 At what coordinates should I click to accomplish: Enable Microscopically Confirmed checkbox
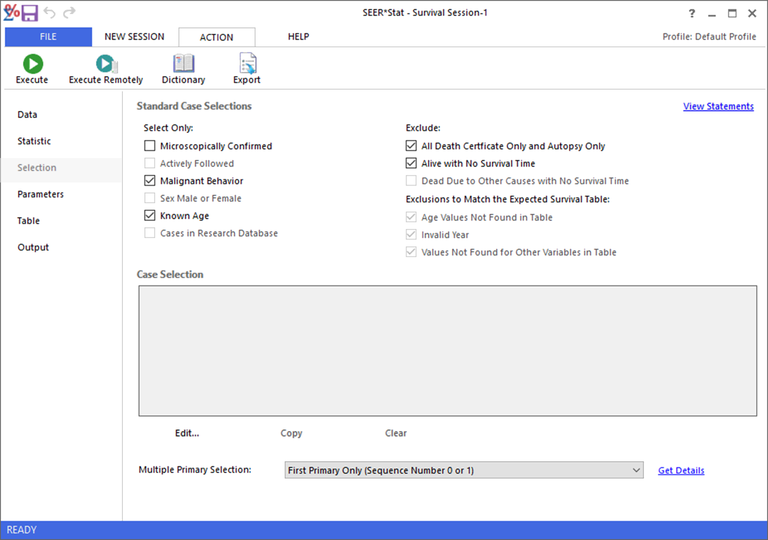pos(150,146)
